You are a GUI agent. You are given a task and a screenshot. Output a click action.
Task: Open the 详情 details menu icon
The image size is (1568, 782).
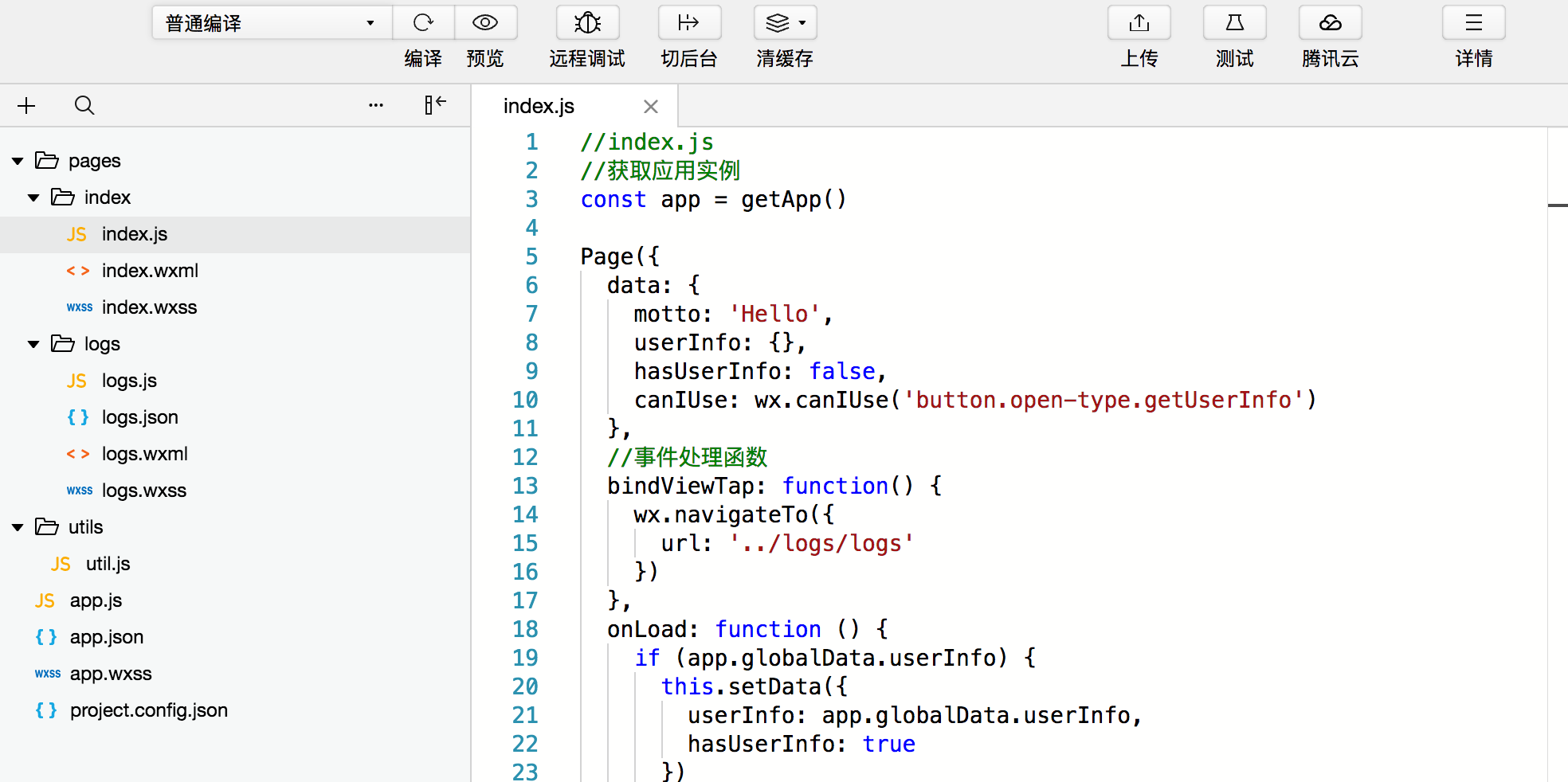(x=1474, y=23)
